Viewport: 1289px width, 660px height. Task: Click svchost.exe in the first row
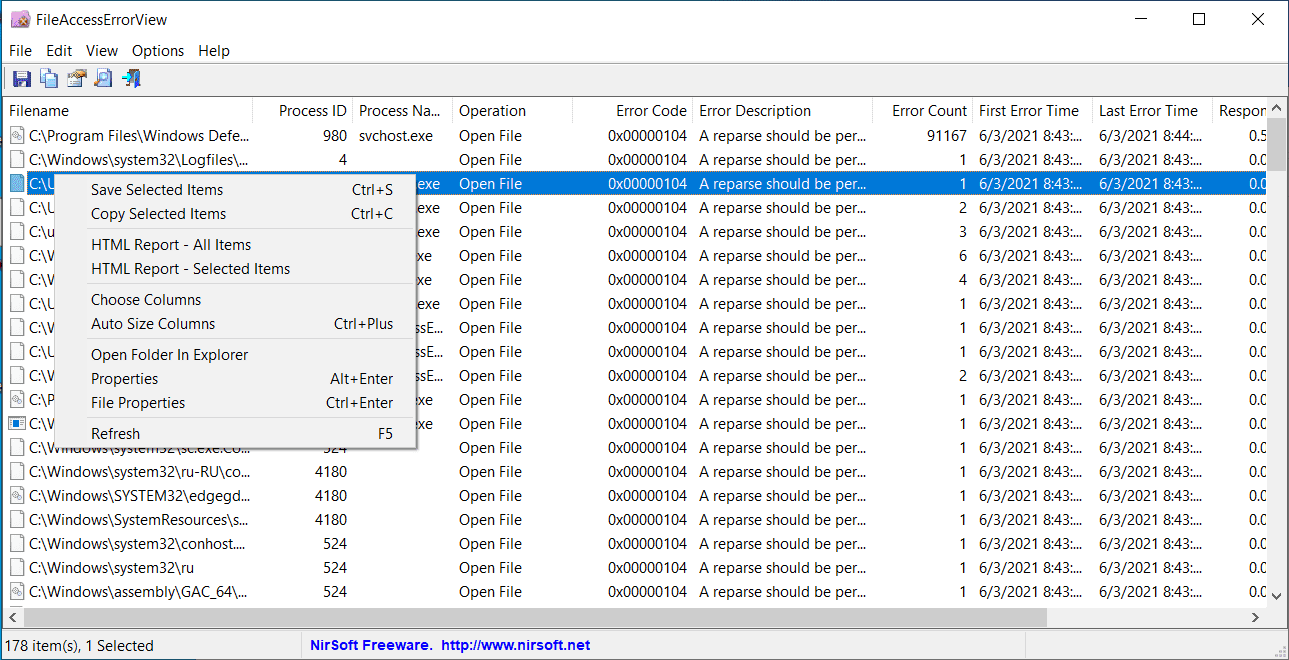pyautogui.click(x=396, y=136)
